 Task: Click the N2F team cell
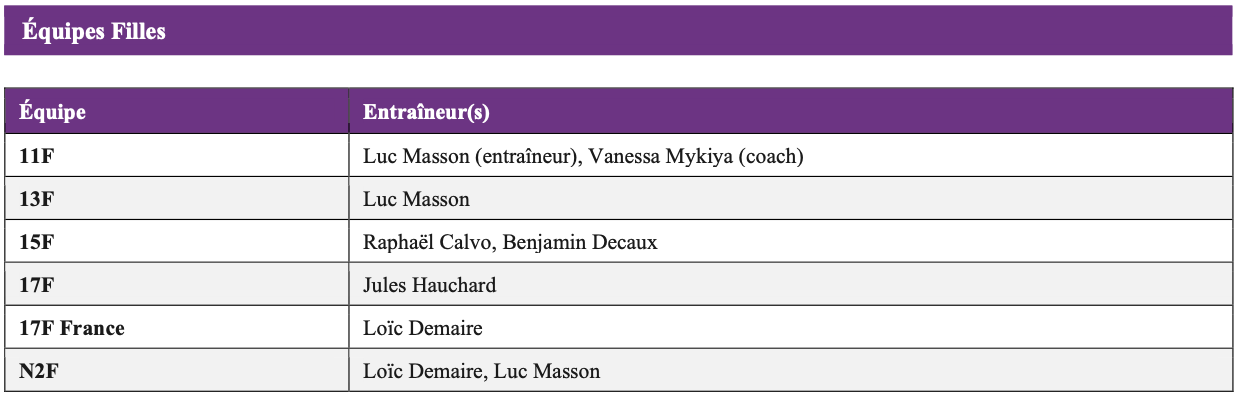177,371
